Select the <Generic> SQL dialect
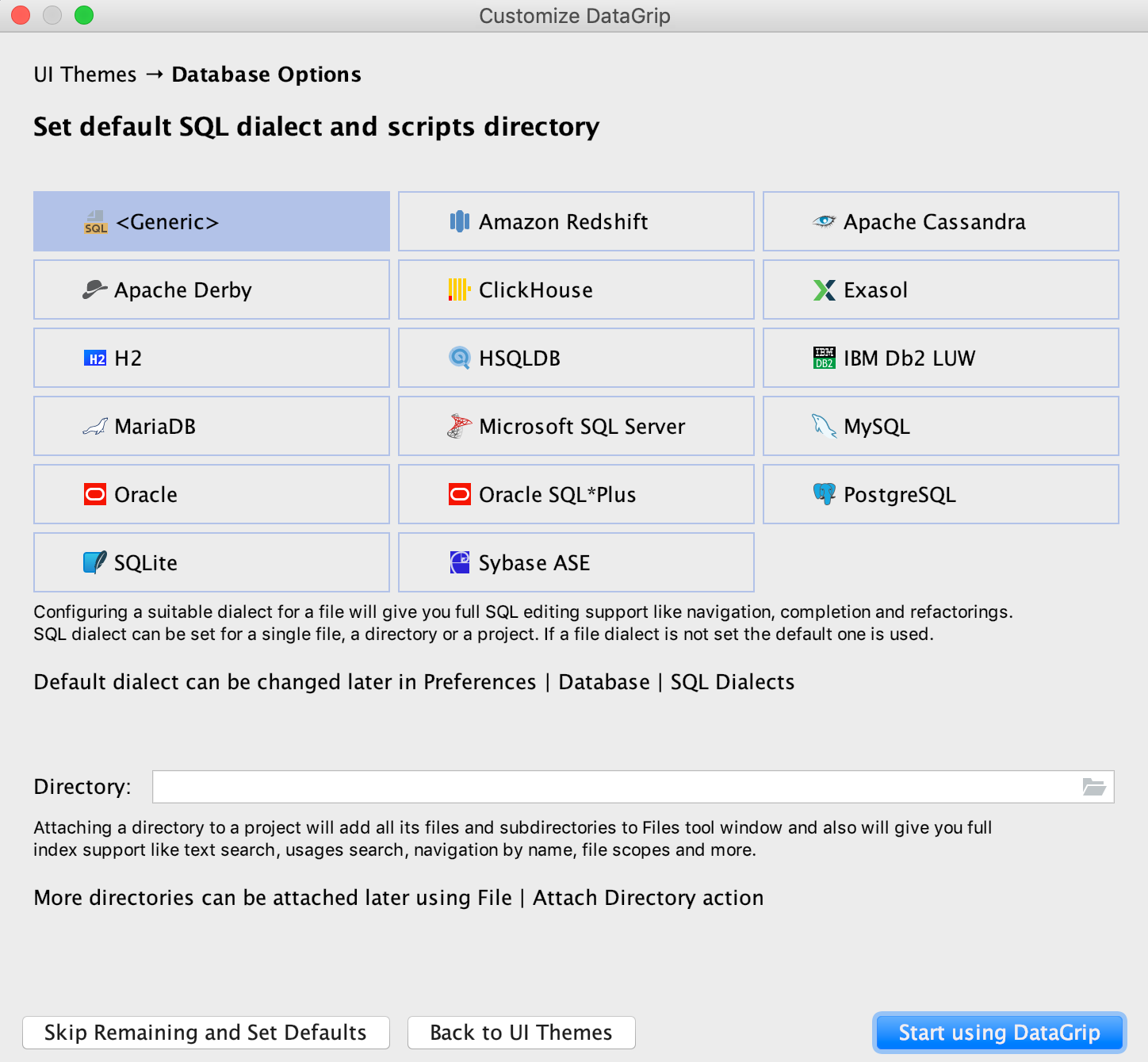1148x1062 pixels. click(x=212, y=222)
